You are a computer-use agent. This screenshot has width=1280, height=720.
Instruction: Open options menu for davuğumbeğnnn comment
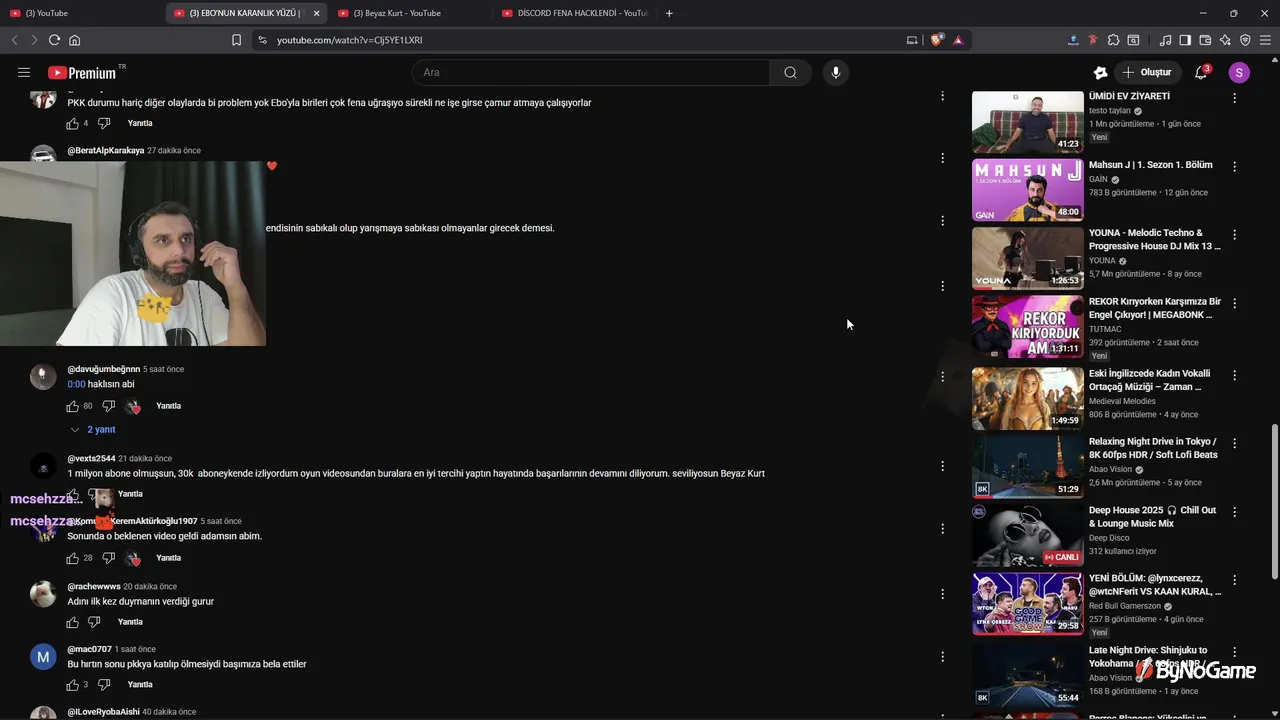pyautogui.click(x=942, y=377)
